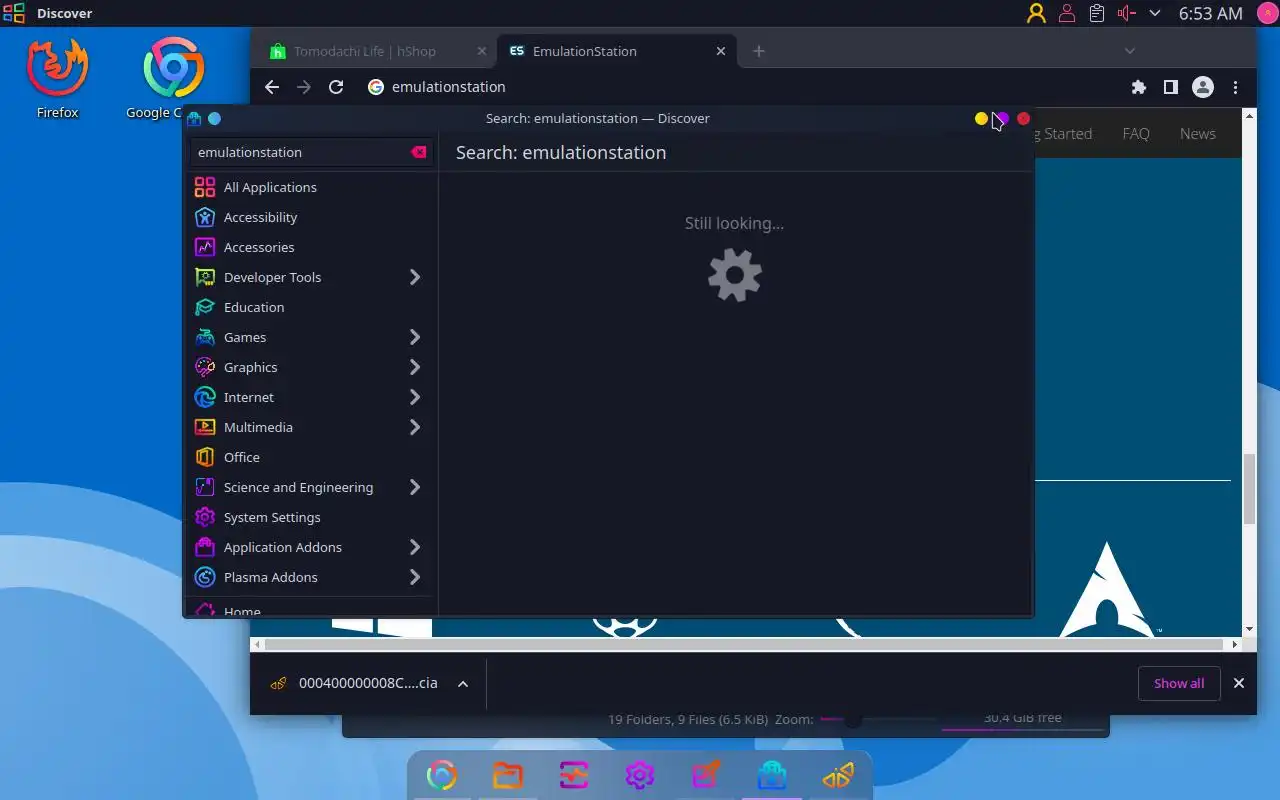This screenshot has height=800, width=1280.
Task: Open the Internet category
Action: [x=311, y=397]
